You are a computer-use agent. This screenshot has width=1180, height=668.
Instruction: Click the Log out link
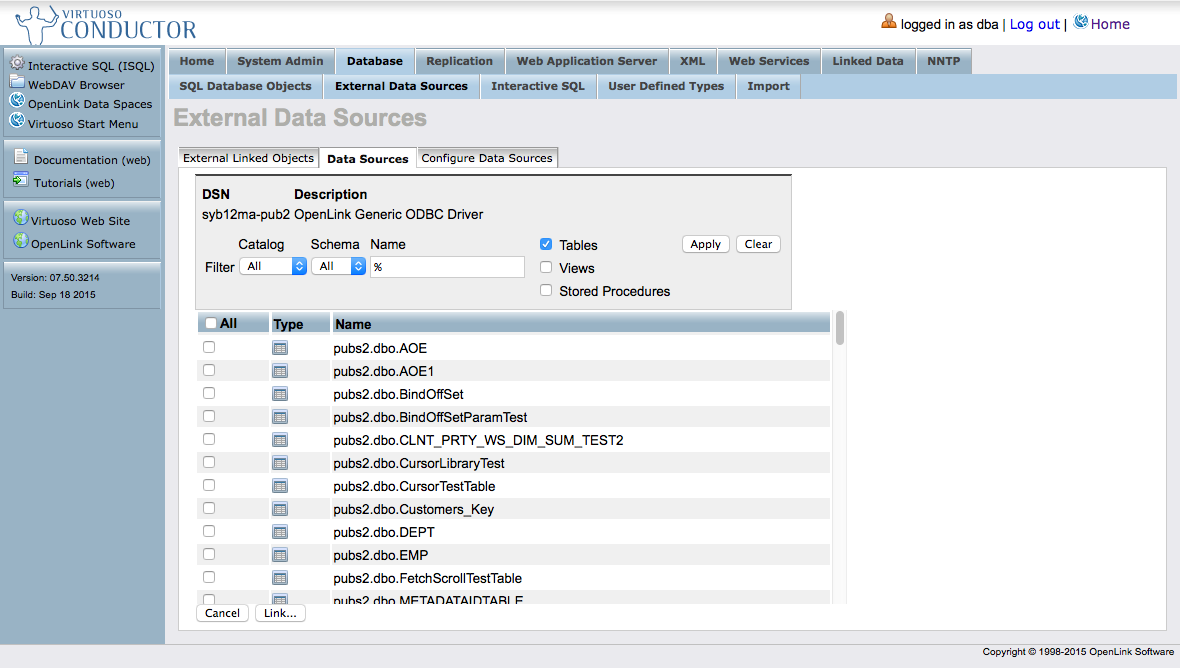pyautogui.click(x=1034, y=24)
